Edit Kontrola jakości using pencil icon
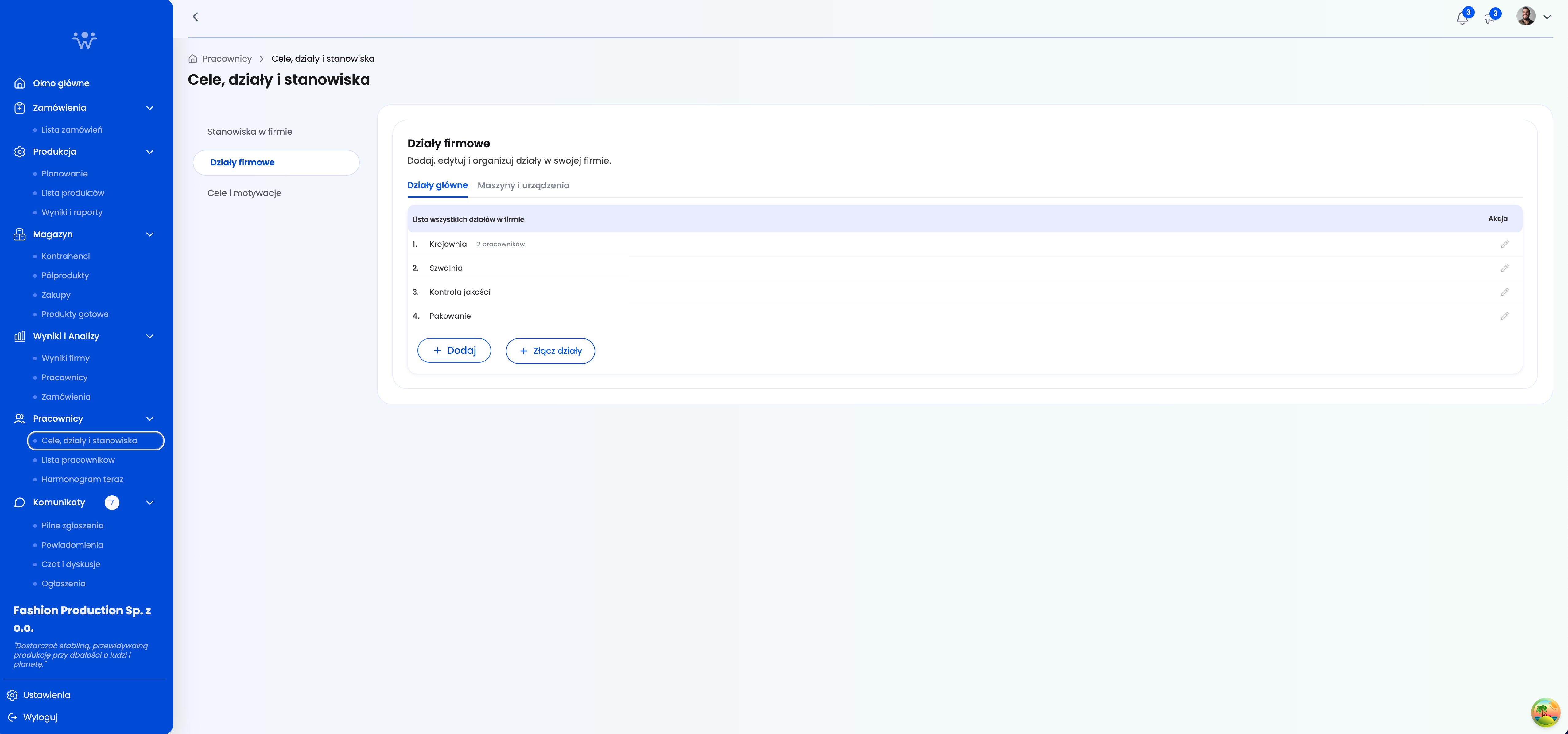The image size is (1568, 734). [1504, 292]
